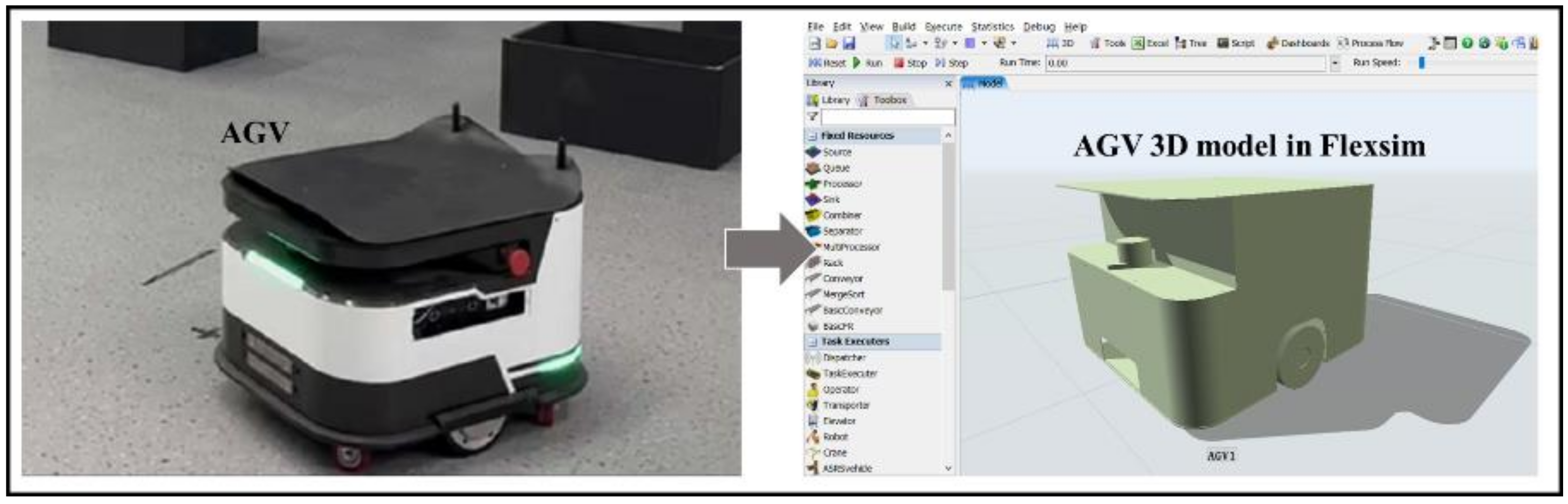Open the Dashboards toolbar item
The height and width of the screenshot is (504, 1568).
[1298, 43]
